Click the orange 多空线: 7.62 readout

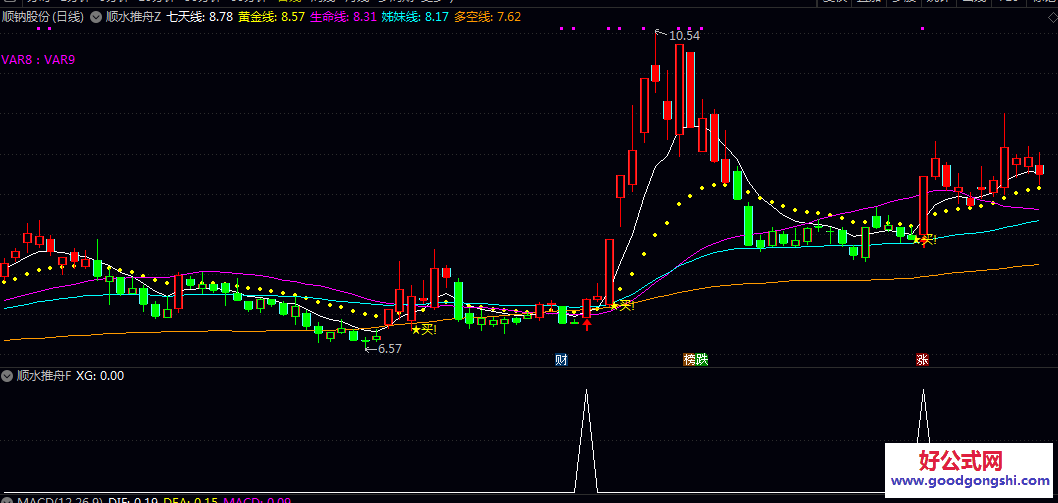487,17
